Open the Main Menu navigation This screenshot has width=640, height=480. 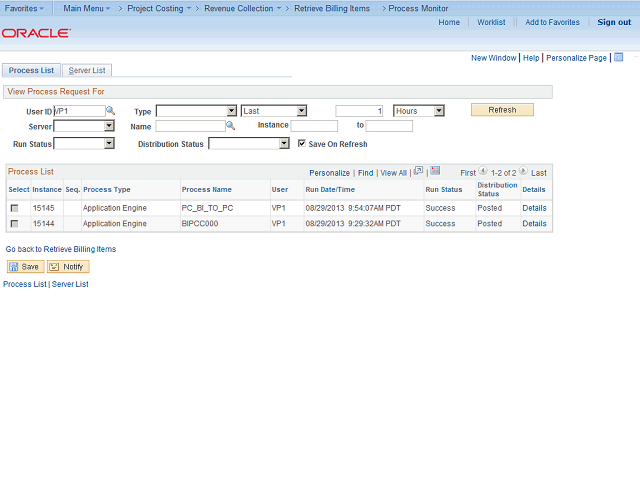[x=87, y=8]
